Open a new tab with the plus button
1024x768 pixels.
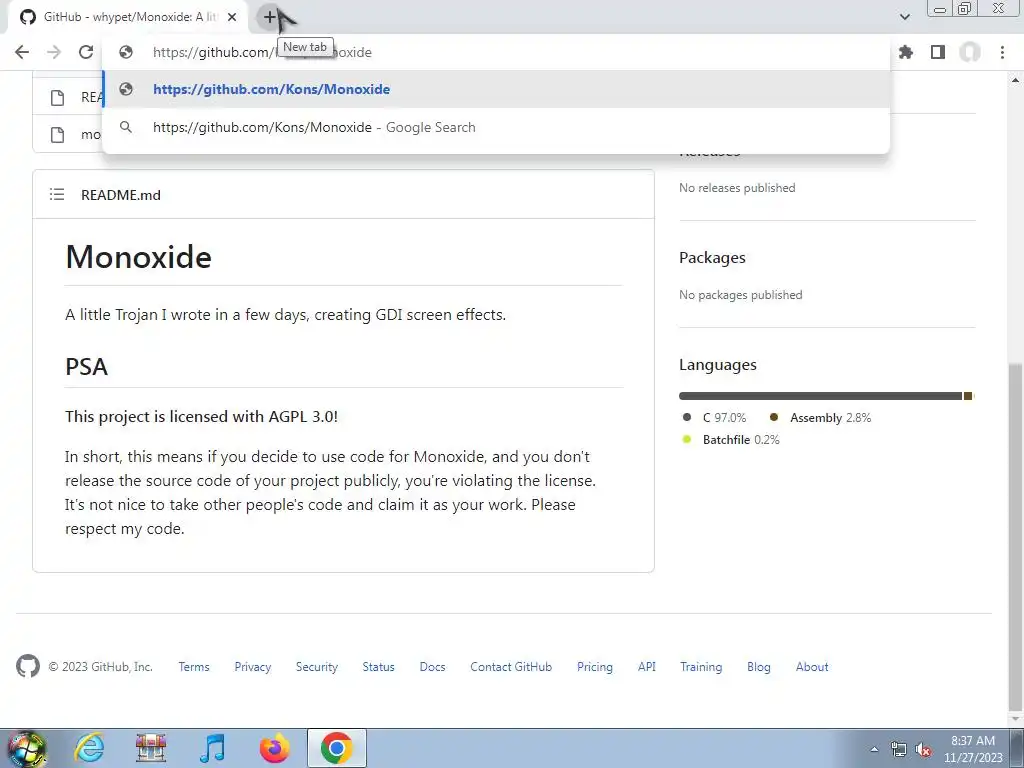tap(270, 17)
